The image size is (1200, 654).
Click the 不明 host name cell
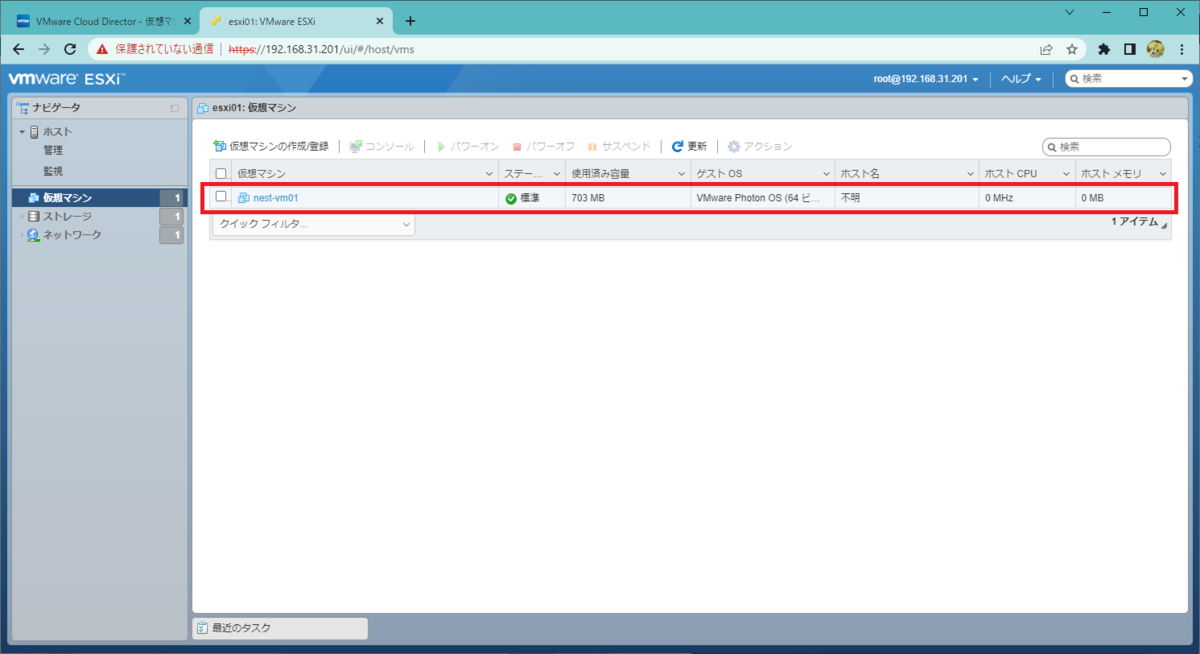pyautogui.click(x=906, y=198)
